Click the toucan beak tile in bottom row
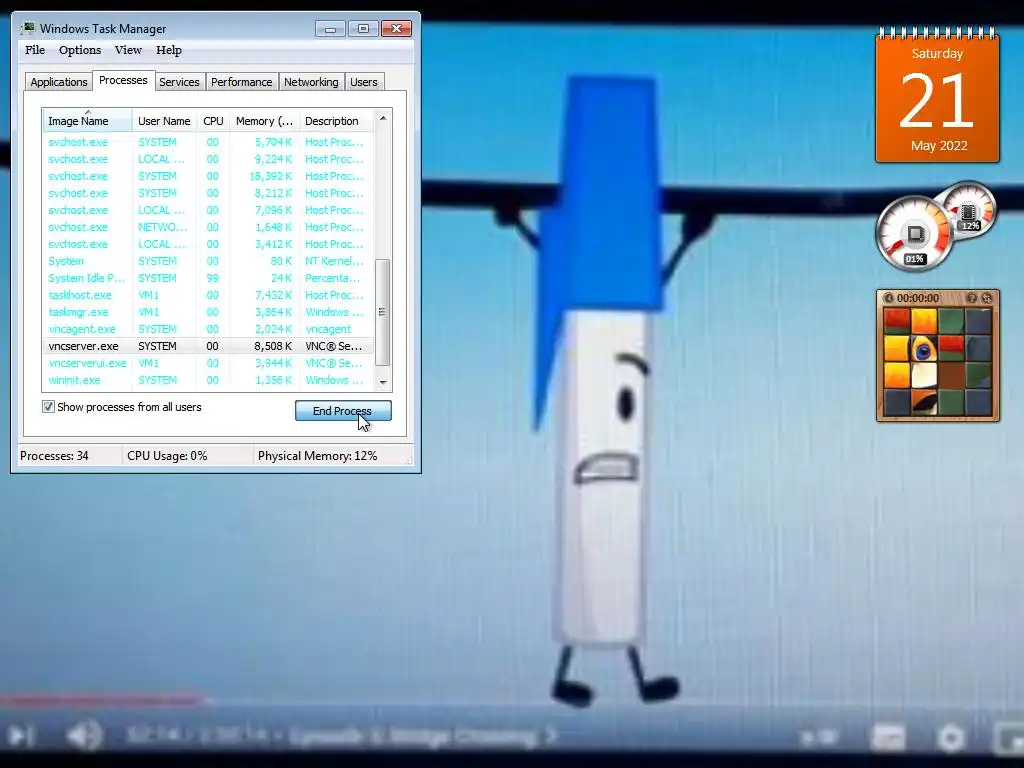 click(924, 402)
